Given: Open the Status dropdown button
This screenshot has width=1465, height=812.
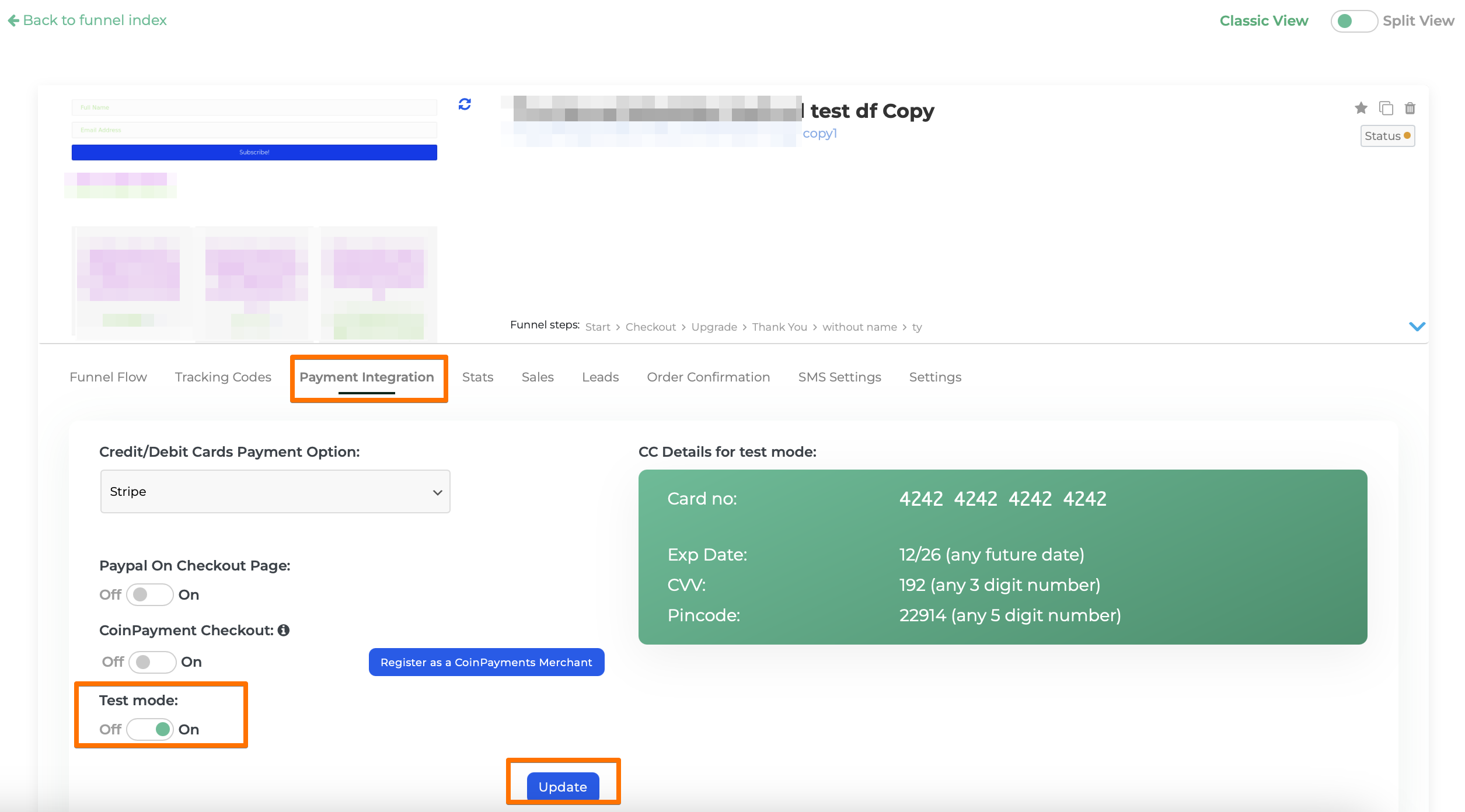Looking at the screenshot, I should tap(1387, 136).
